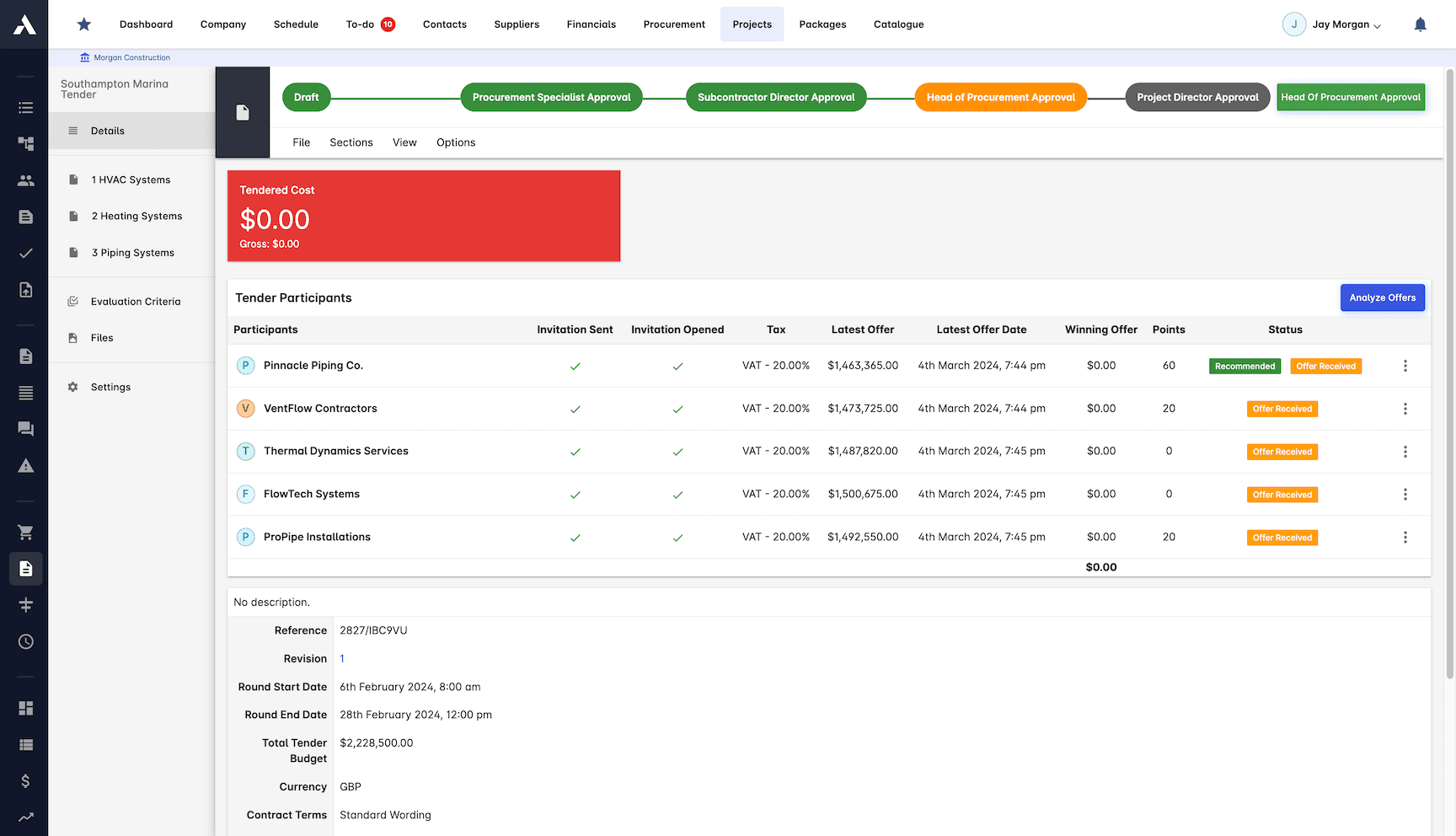1456x836 pixels.
Task: Click the Analyze Offers button
Action: [1382, 297]
